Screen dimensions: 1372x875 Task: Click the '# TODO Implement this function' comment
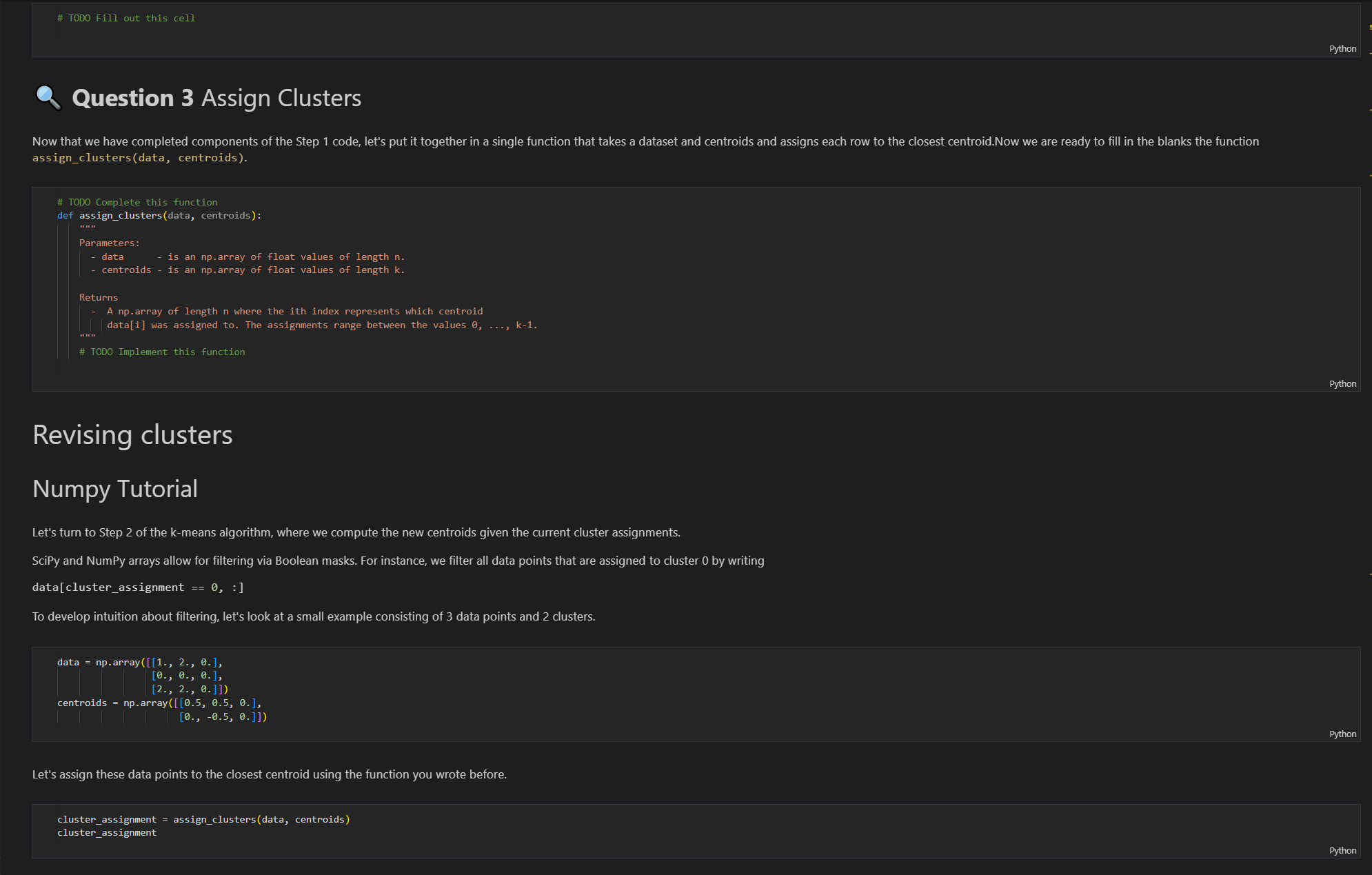click(x=162, y=352)
